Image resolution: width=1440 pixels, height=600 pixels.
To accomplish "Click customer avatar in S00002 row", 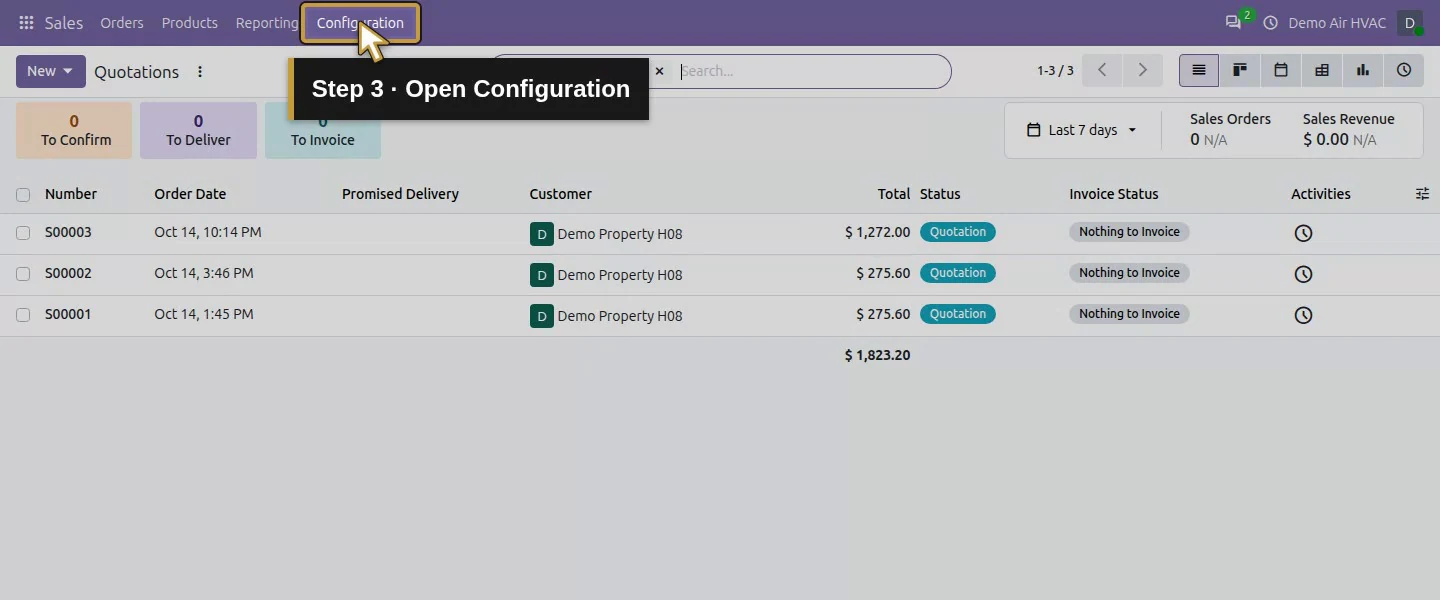I will pos(541,275).
